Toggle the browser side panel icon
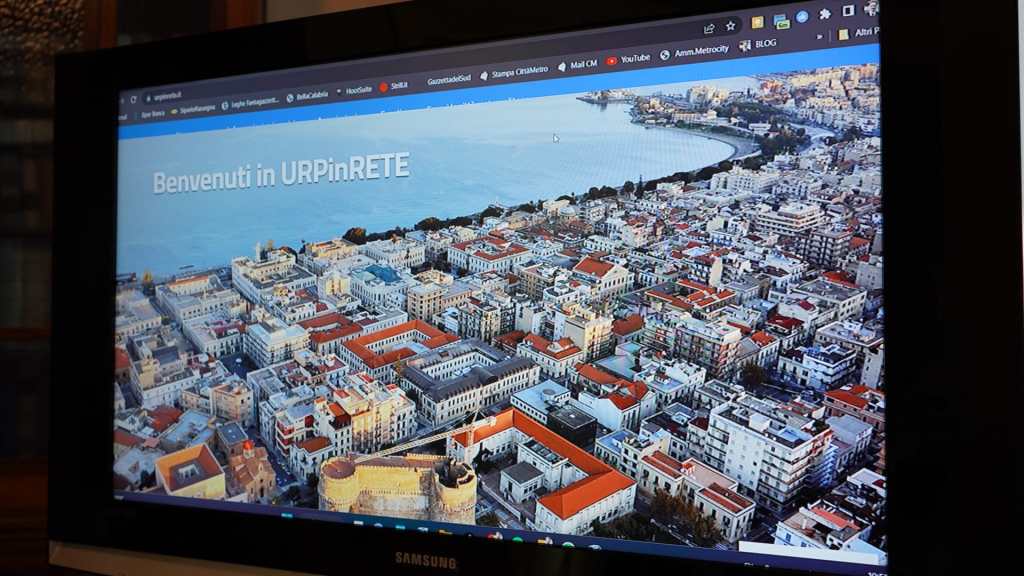This screenshot has width=1024, height=576. pyautogui.click(x=848, y=11)
